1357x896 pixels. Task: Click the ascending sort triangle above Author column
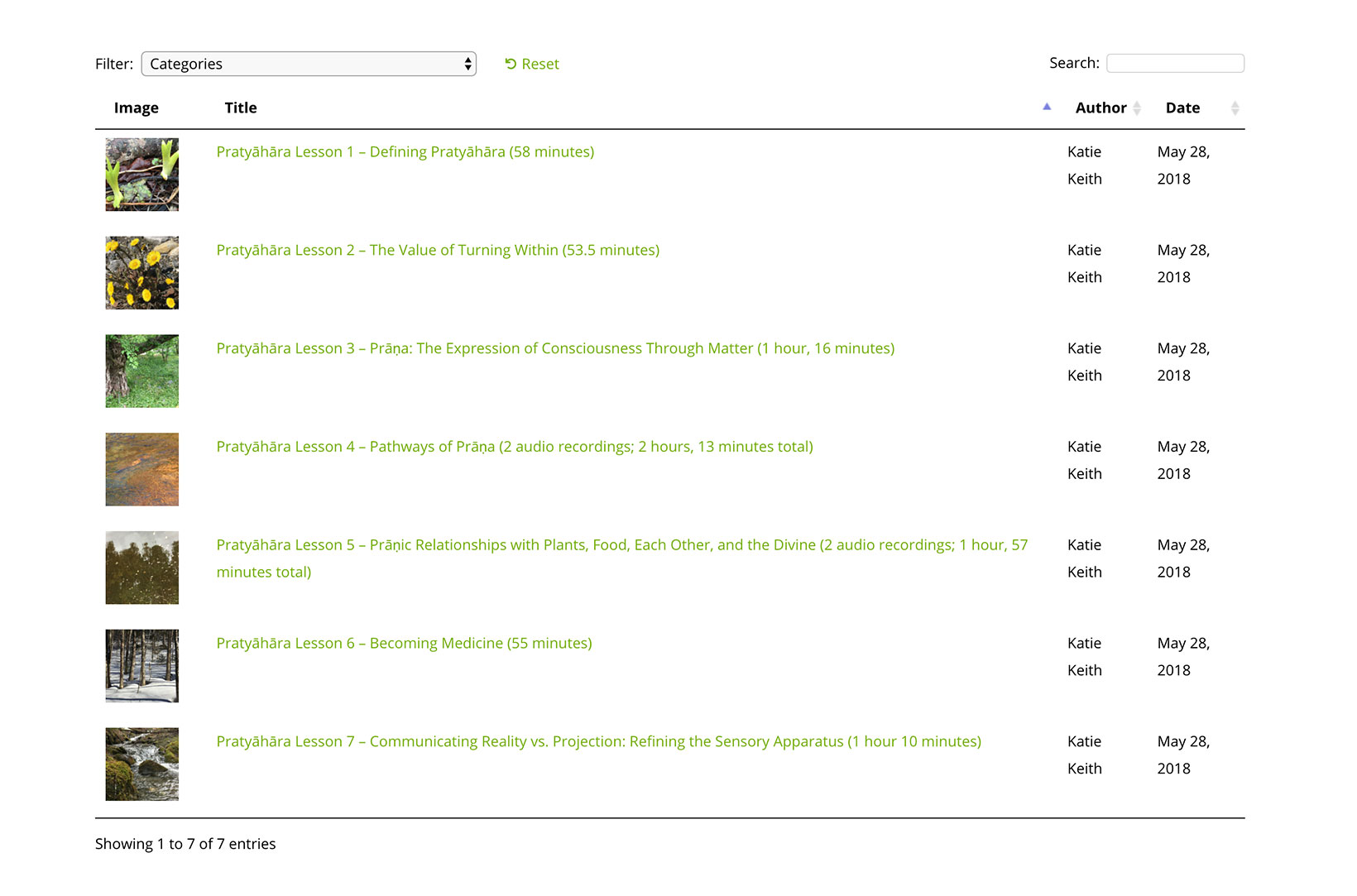1047,107
